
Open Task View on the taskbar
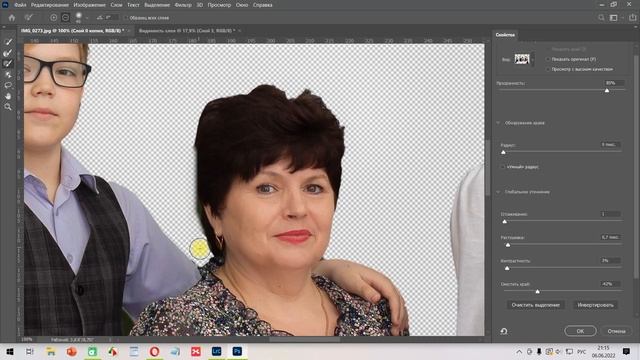tap(29, 351)
